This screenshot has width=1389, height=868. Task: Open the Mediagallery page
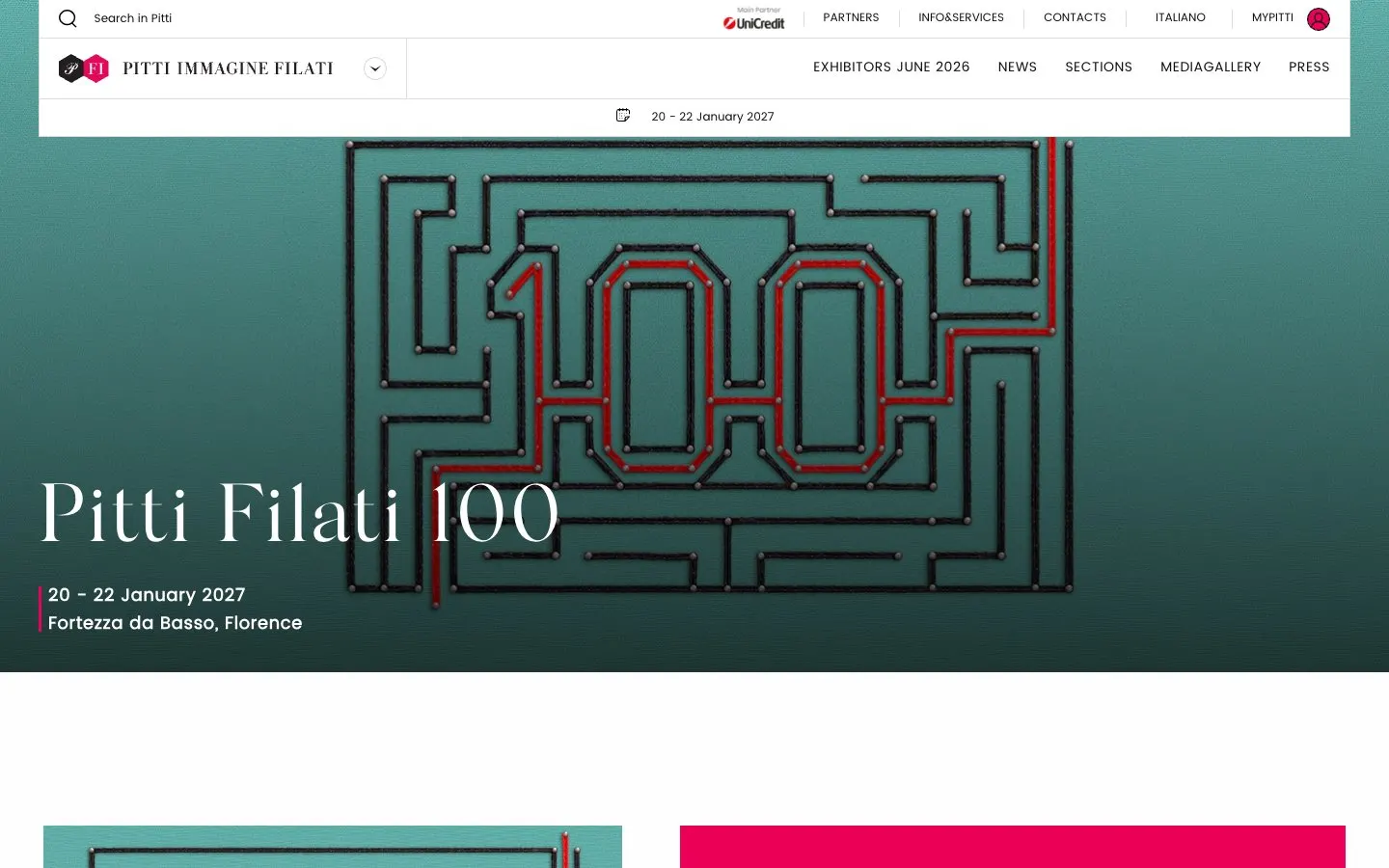point(1211,67)
